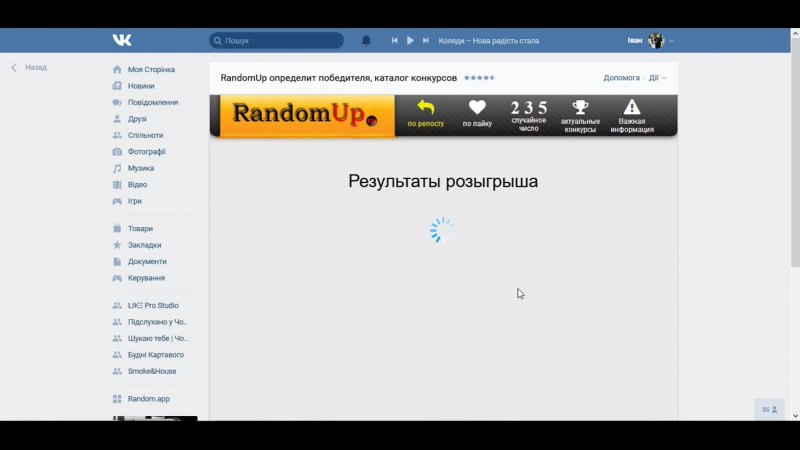
Task: Click the VK logo icon
Action: click(122, 40)
